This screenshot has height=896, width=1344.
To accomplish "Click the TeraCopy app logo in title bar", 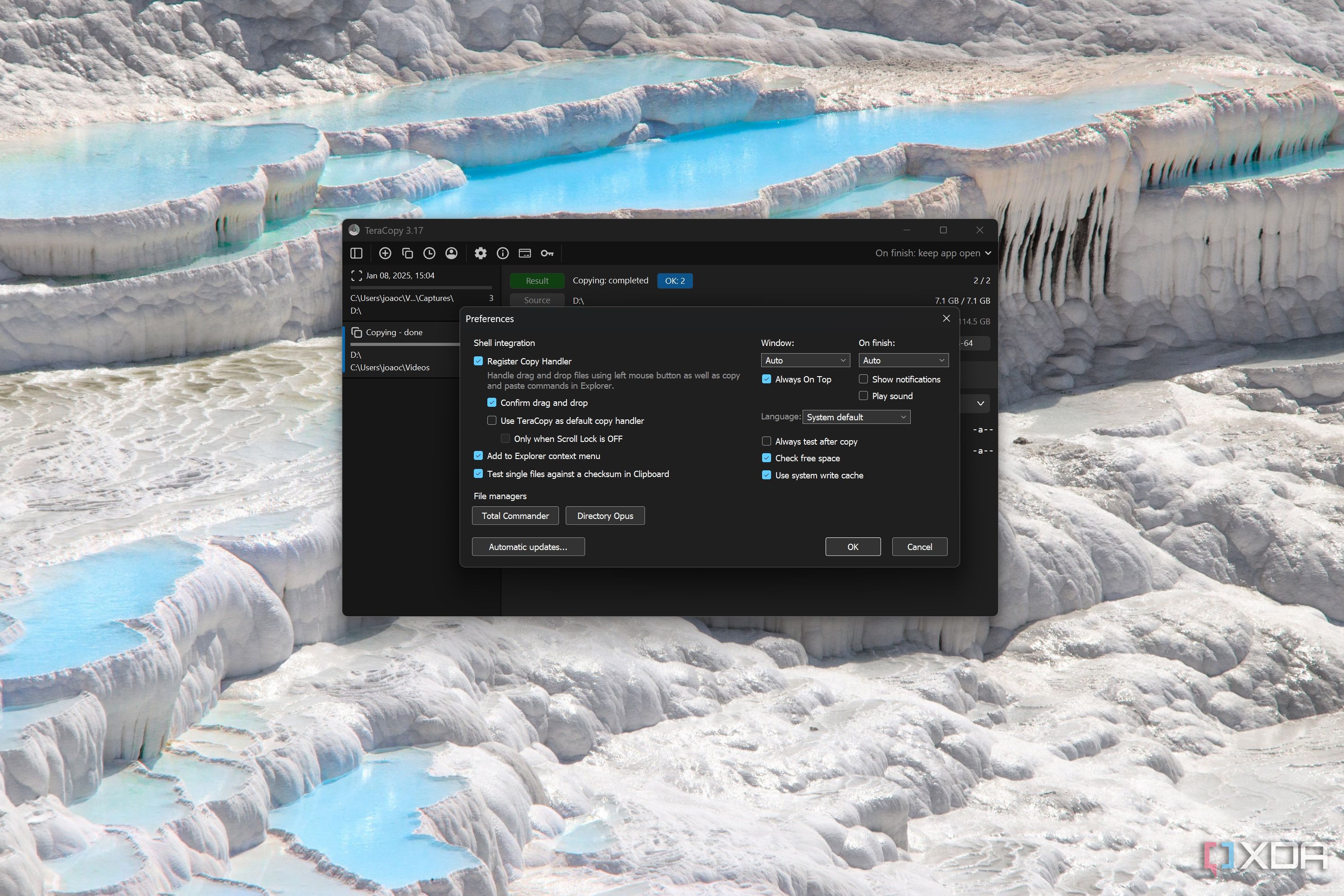I will [x=354, y=230].
